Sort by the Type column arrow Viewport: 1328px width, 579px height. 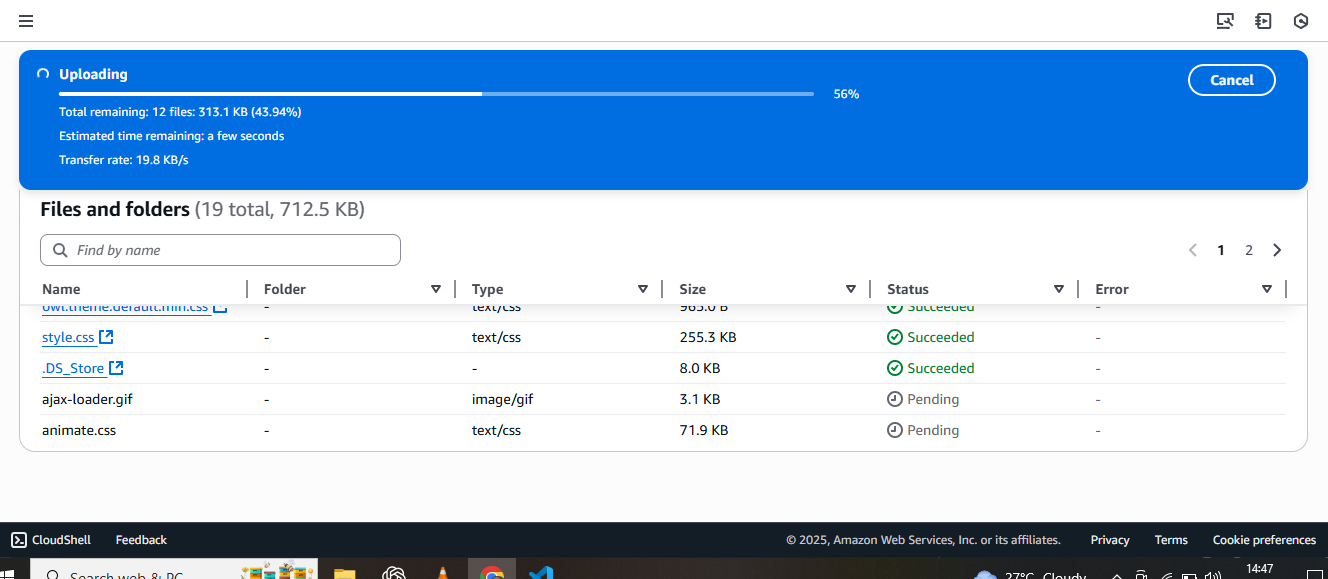(643, 289)
